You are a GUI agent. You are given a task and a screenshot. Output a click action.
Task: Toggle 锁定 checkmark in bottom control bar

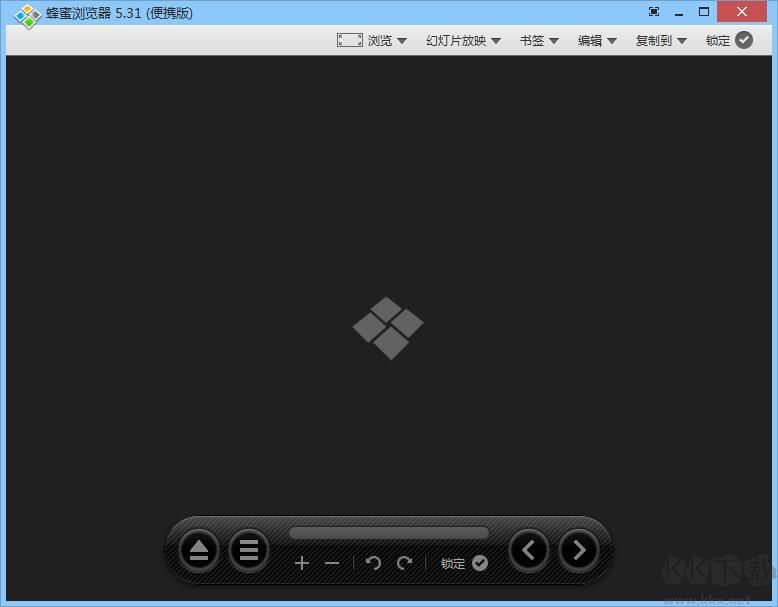[x=480, y=563]
